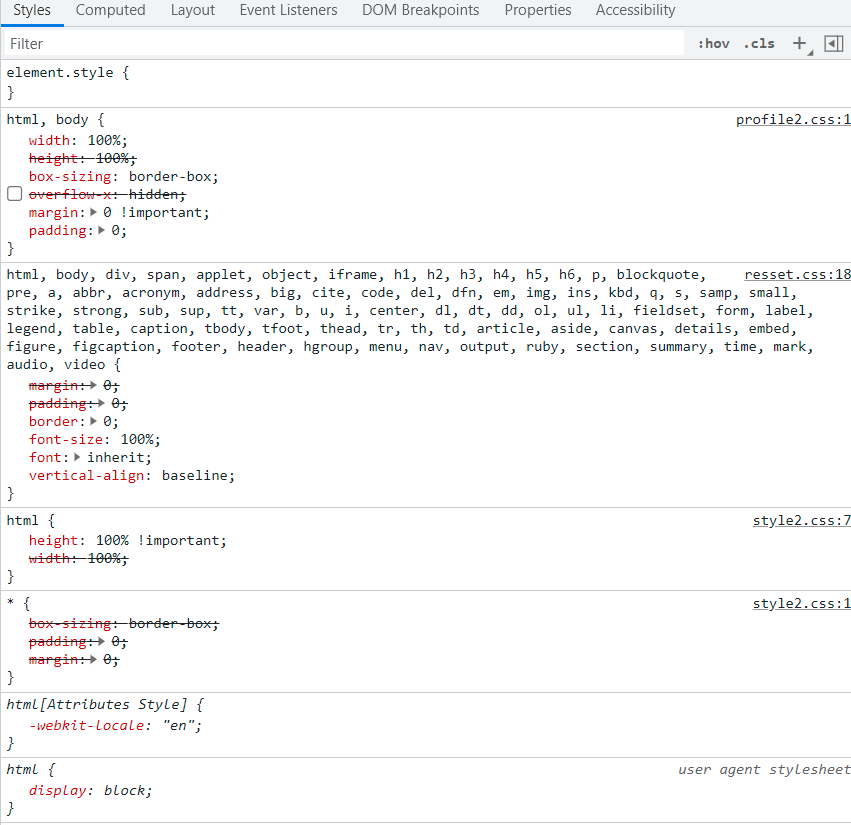Switch to Event Listeners tab
This screenshot has width=851, height=825.
pos(288,10)
